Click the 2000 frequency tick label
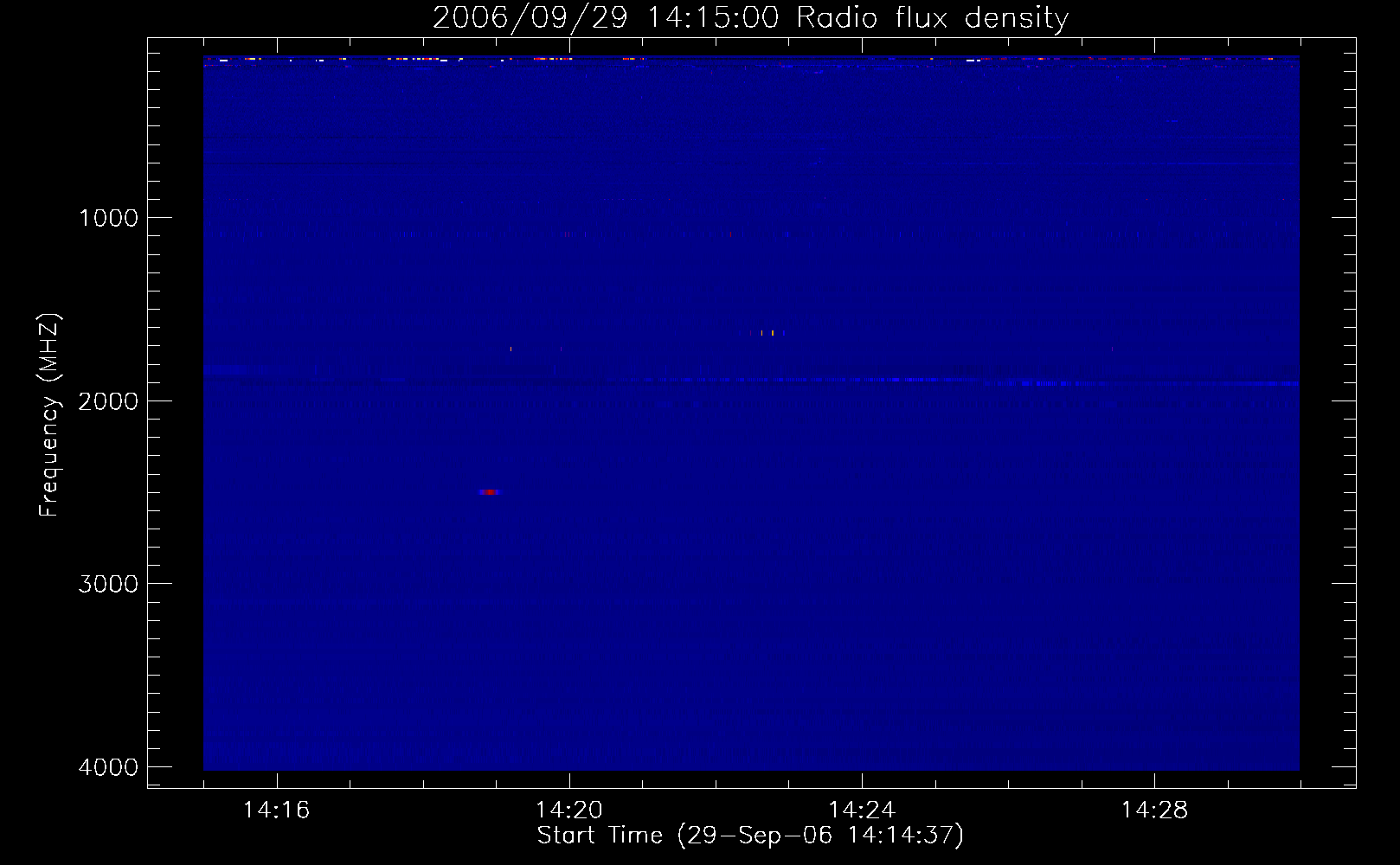1400x865 pixels. (x=108, y=400)
